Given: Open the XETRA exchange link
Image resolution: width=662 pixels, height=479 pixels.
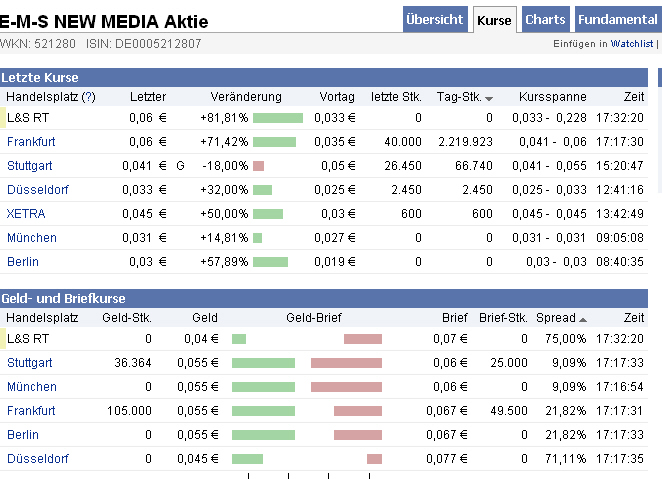Looking at the screenshot, I should [26, 213].
